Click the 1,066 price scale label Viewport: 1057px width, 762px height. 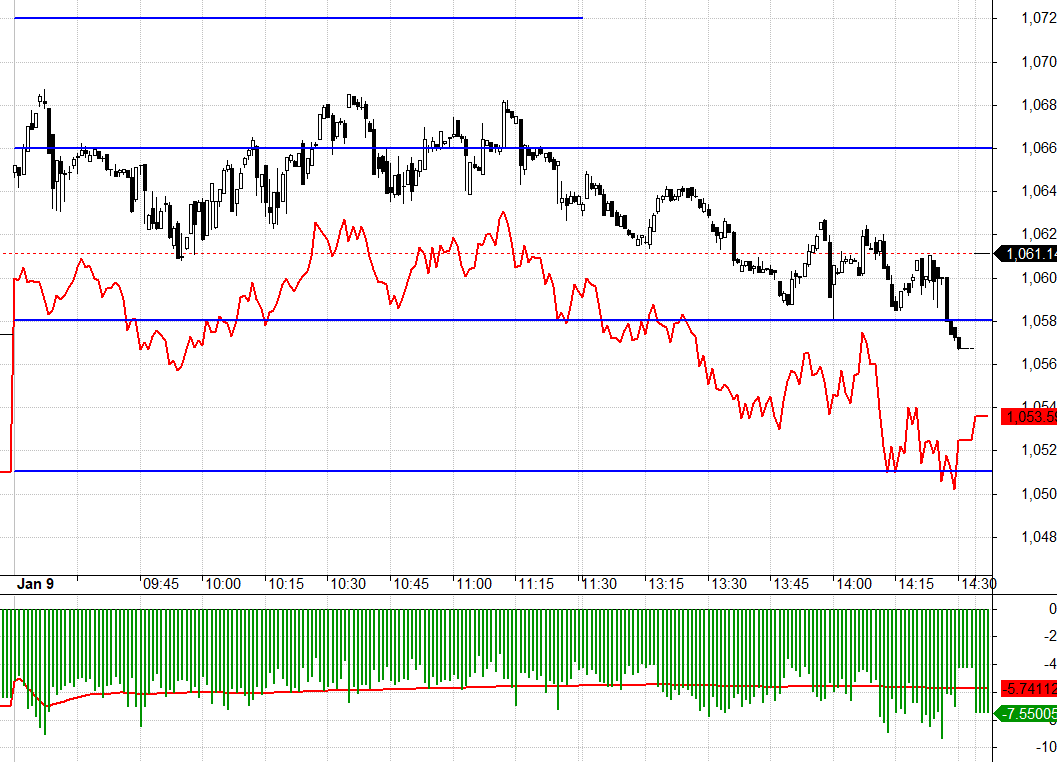1039,148
